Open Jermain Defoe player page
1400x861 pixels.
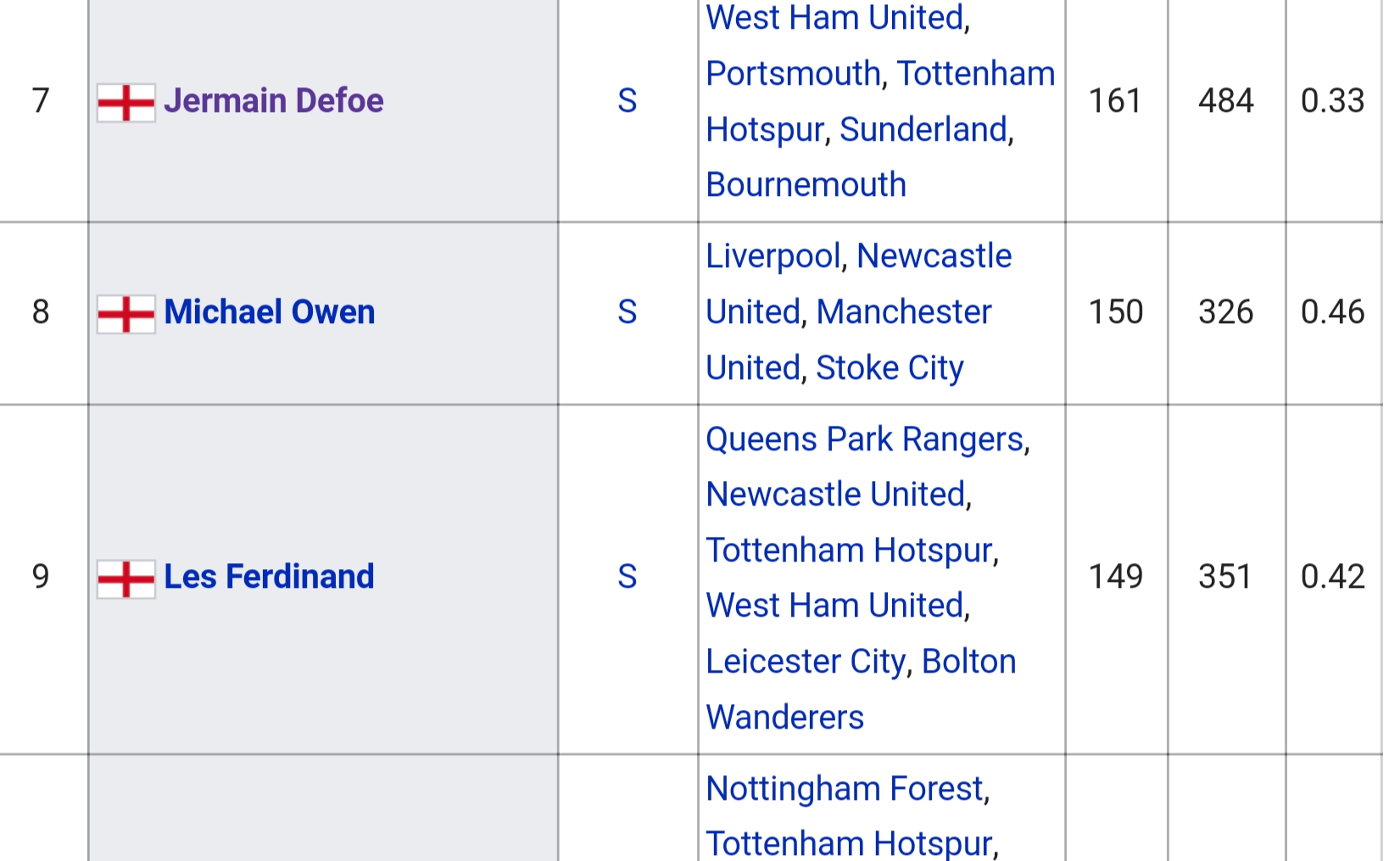pyautogui.click(x=273, y=100)
